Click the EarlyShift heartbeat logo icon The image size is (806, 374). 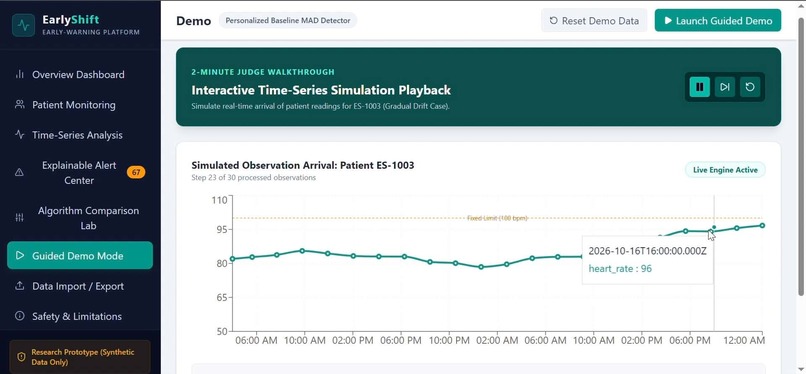click(x=24, y=25)
